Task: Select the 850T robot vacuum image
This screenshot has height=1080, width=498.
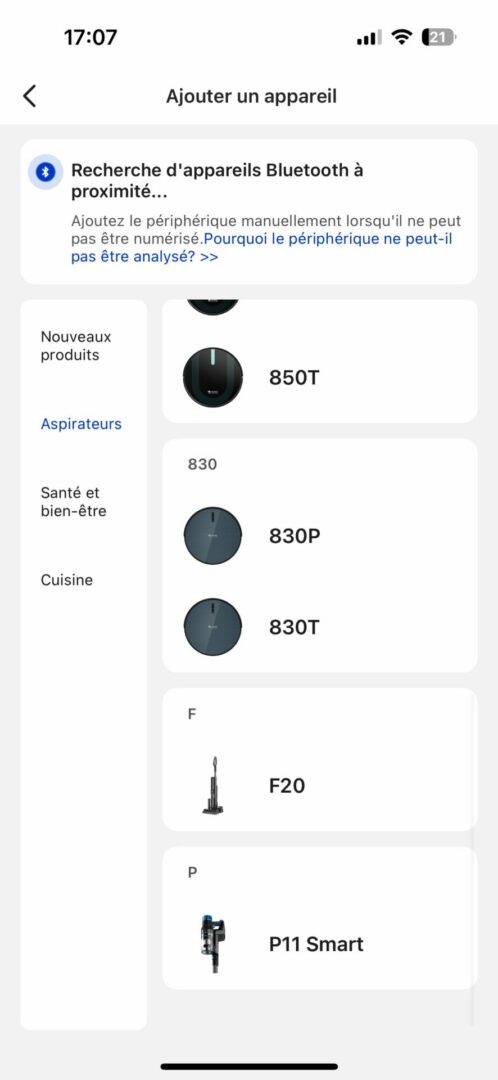Action: [213, 377]
